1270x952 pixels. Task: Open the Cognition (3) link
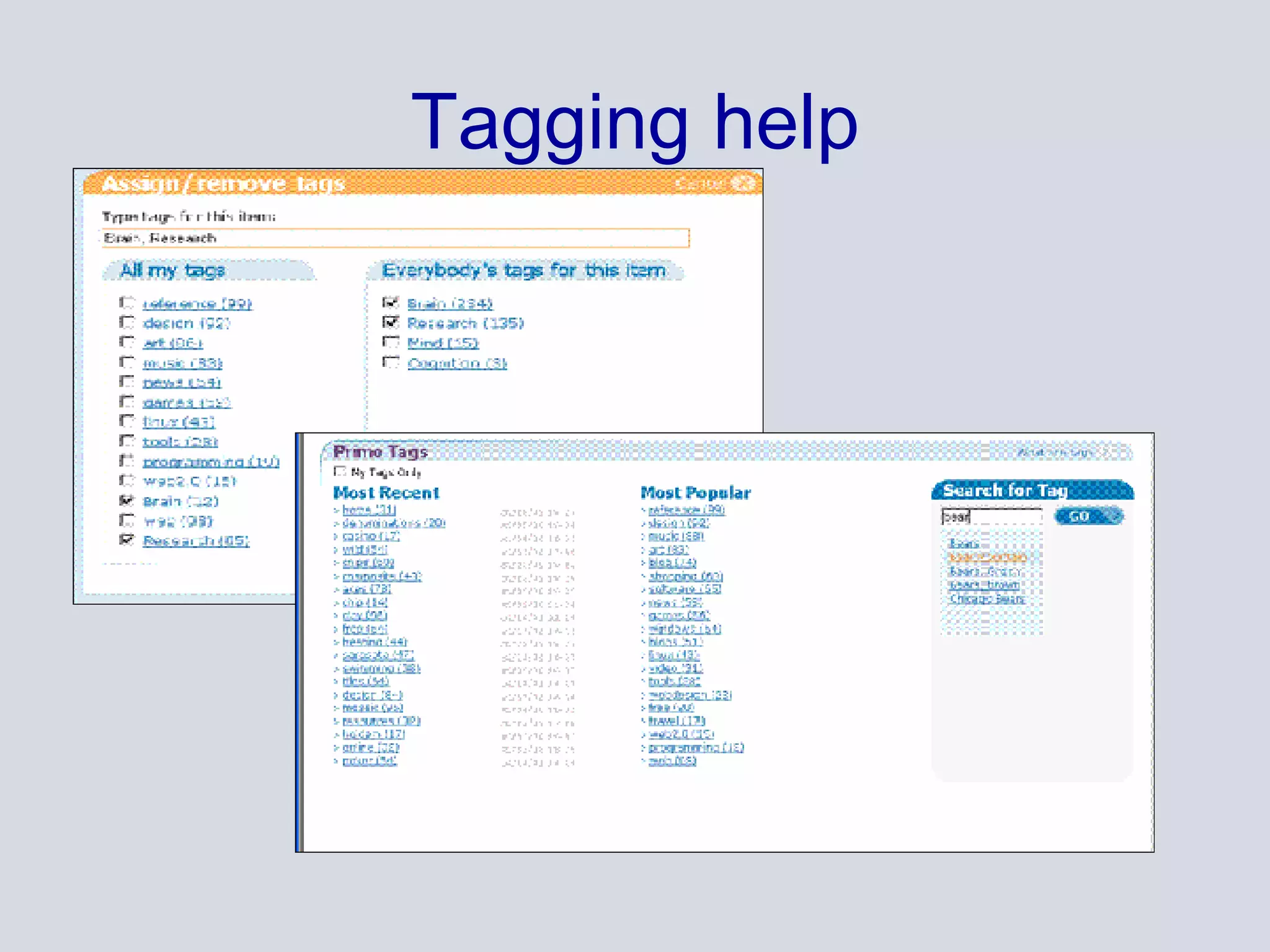click(457, 363)
